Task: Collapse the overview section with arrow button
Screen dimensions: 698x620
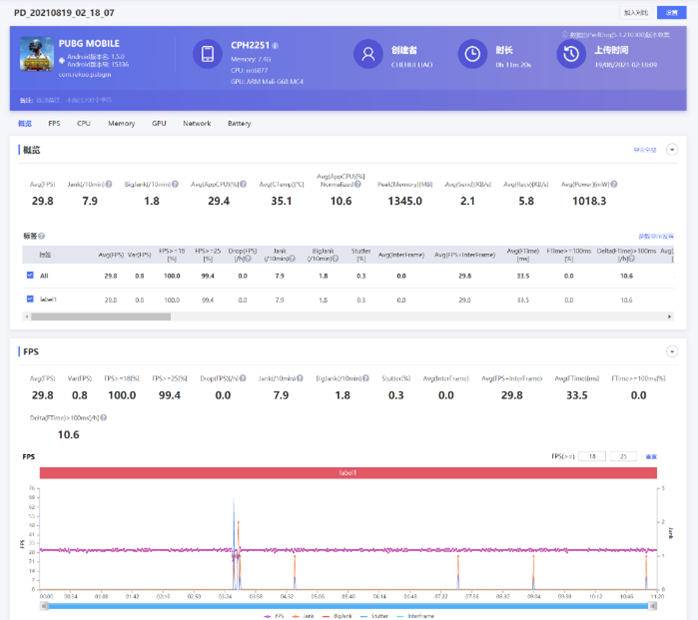Action: tap(672, 149)
